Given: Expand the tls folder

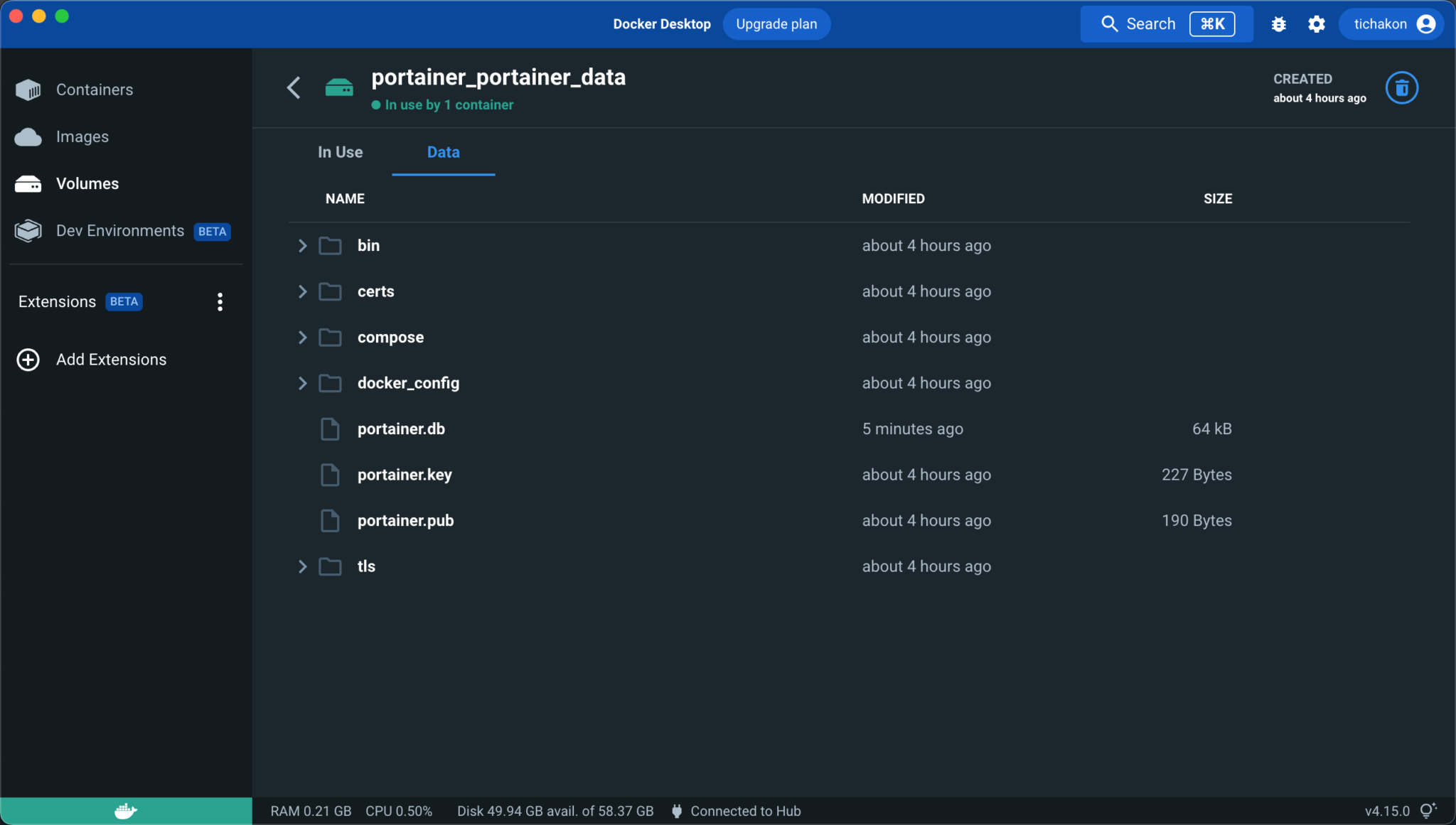Looking at the screenshot, I should [302, 566].
